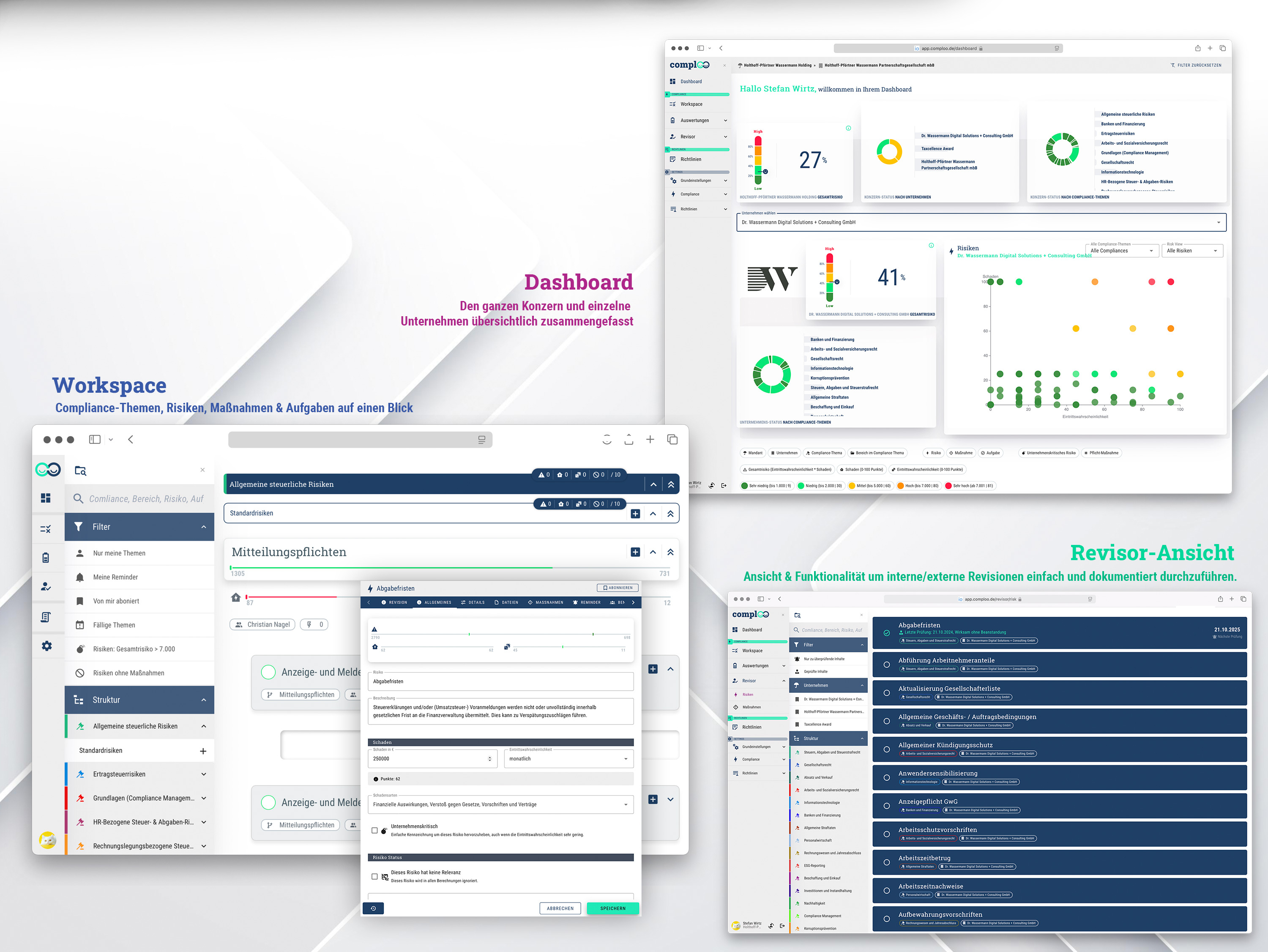Viewport: 1268px width, 952px height.
Task: Click folder-search icon above Workspace search field
Action: pos(80,471)
